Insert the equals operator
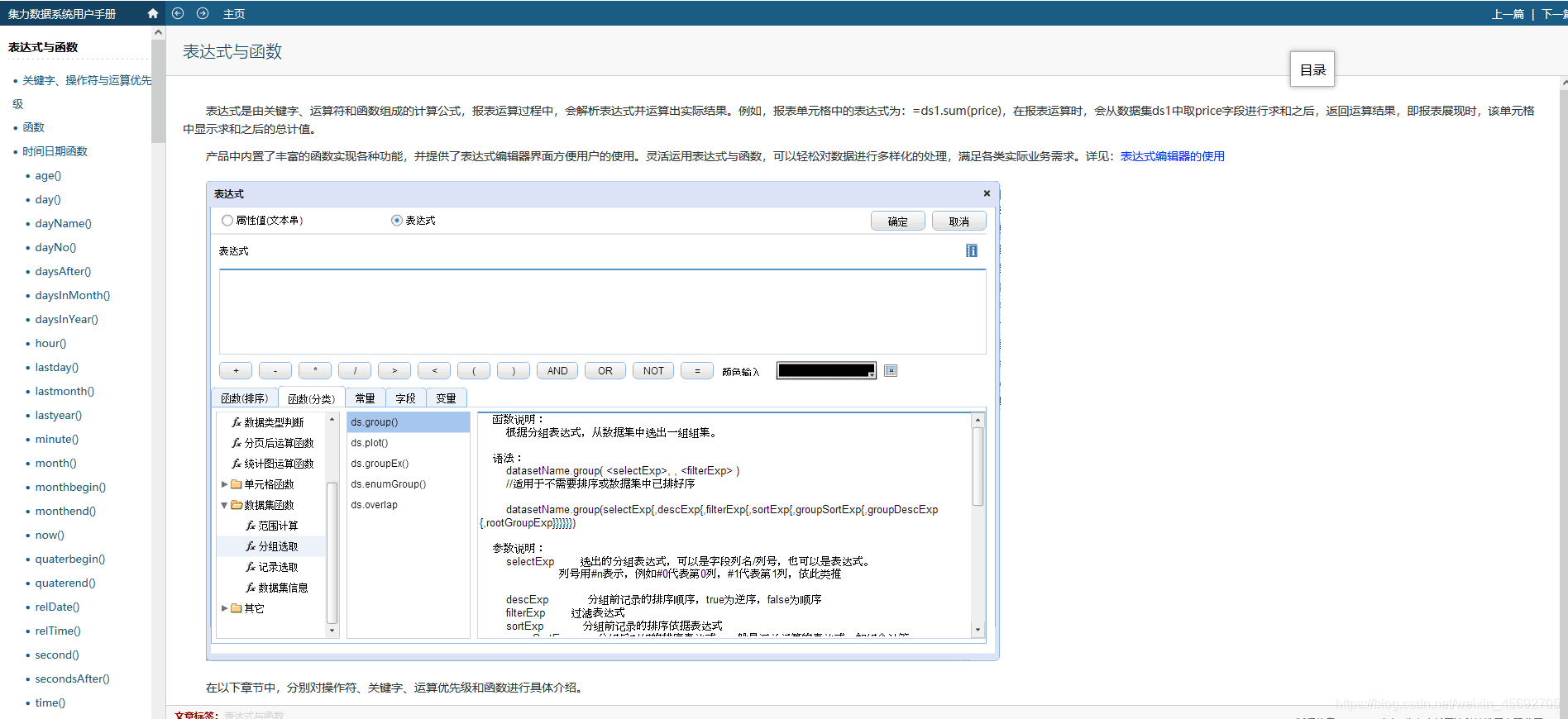Screen dimensions: 1568x719 pos(697,371)
